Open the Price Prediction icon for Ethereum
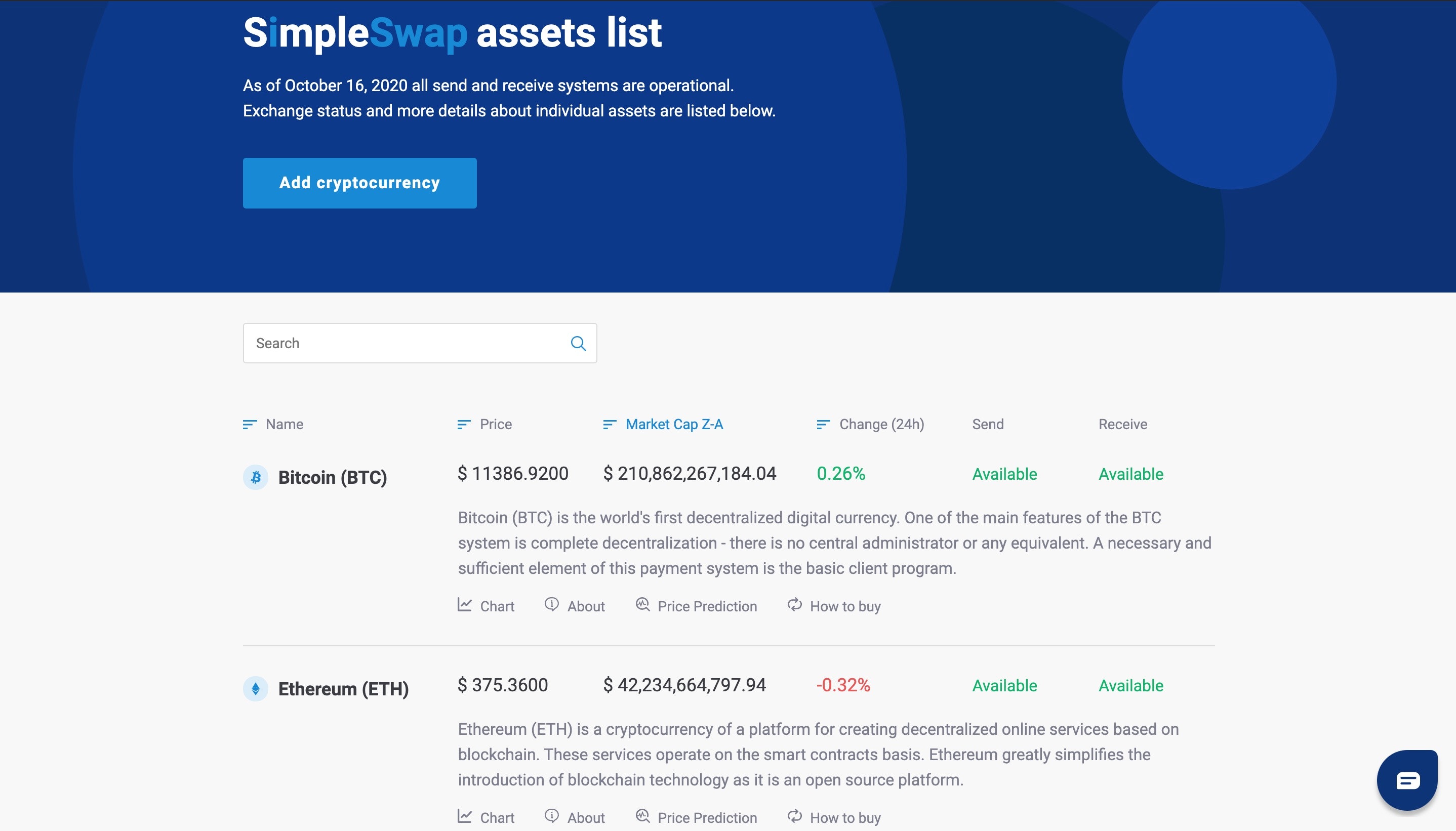This screenshot has width=1456, height=831. [643, 817]
